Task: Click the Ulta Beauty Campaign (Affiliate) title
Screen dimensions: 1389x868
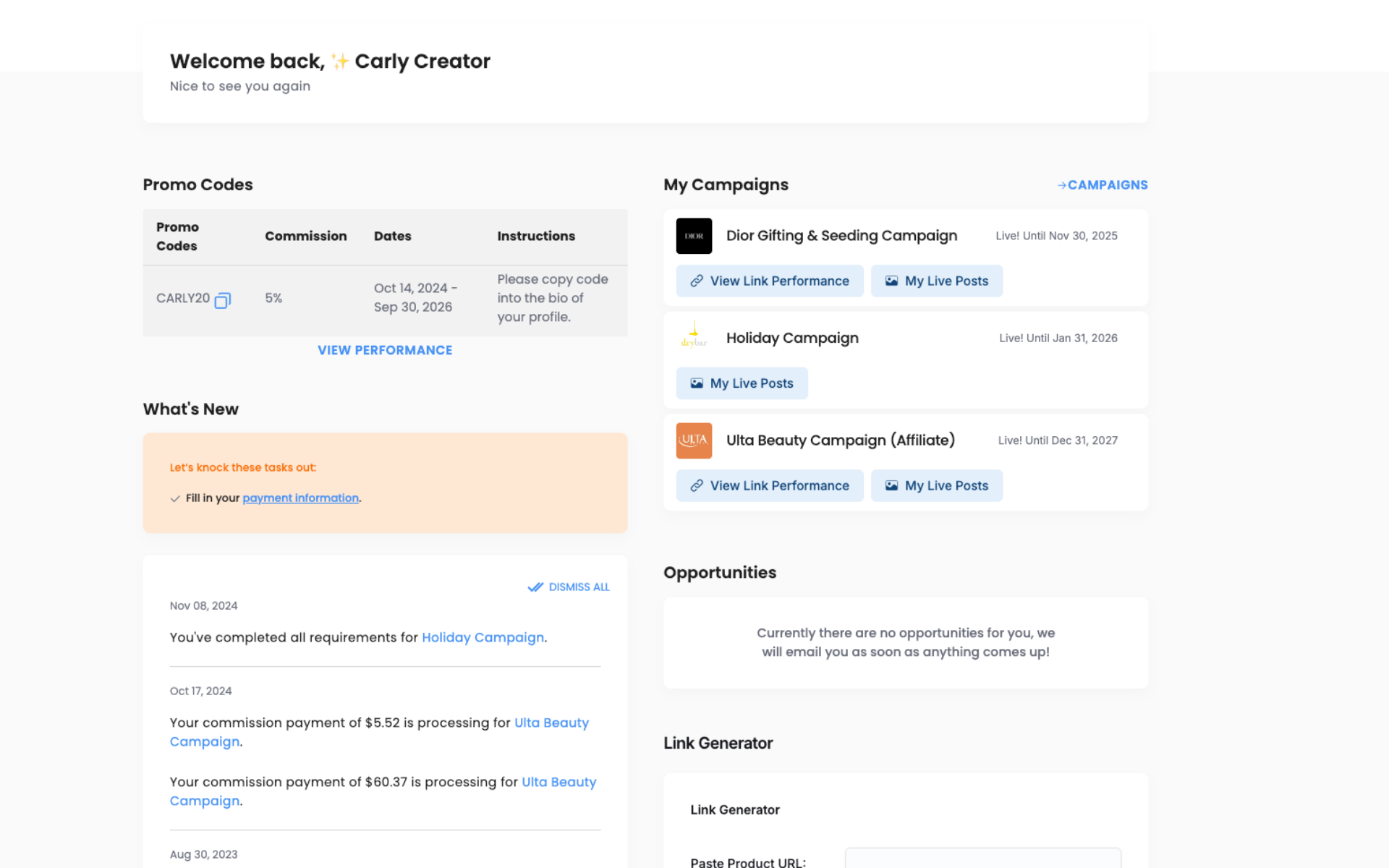Action: point(840,441)
